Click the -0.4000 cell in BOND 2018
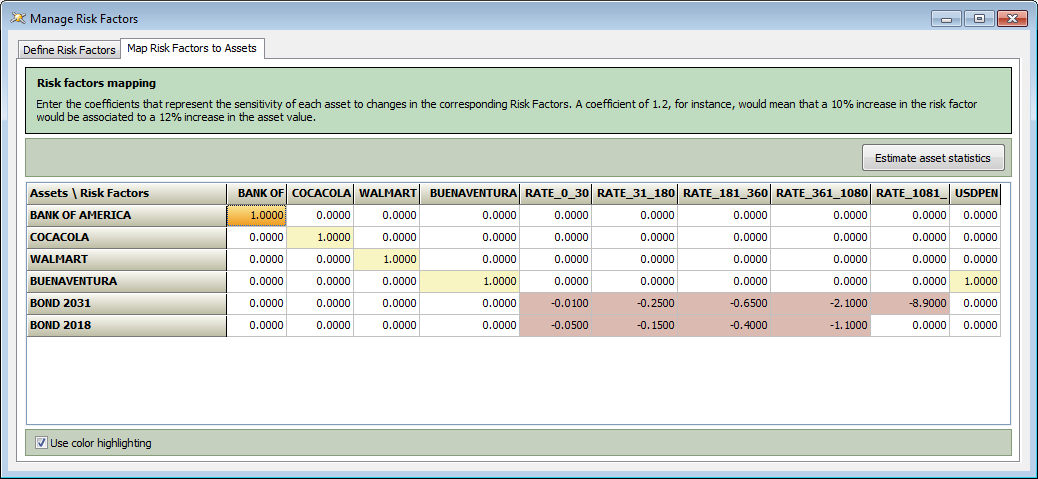The image size is (1038, 479). click(x=724, y=326)
